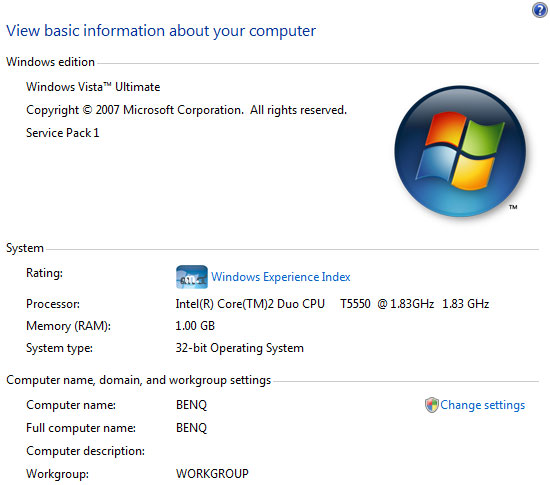Open Change settings for computer name
Image resolution: width=550 pixels, height=485 pixels.
click(482, 405)
